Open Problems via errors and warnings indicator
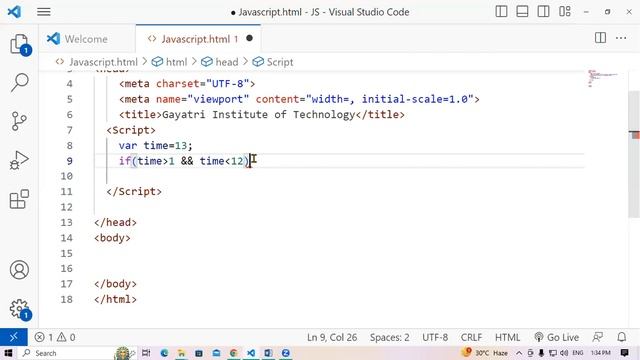The width and height of the screenshot is (640, 360). pos(55,337)
